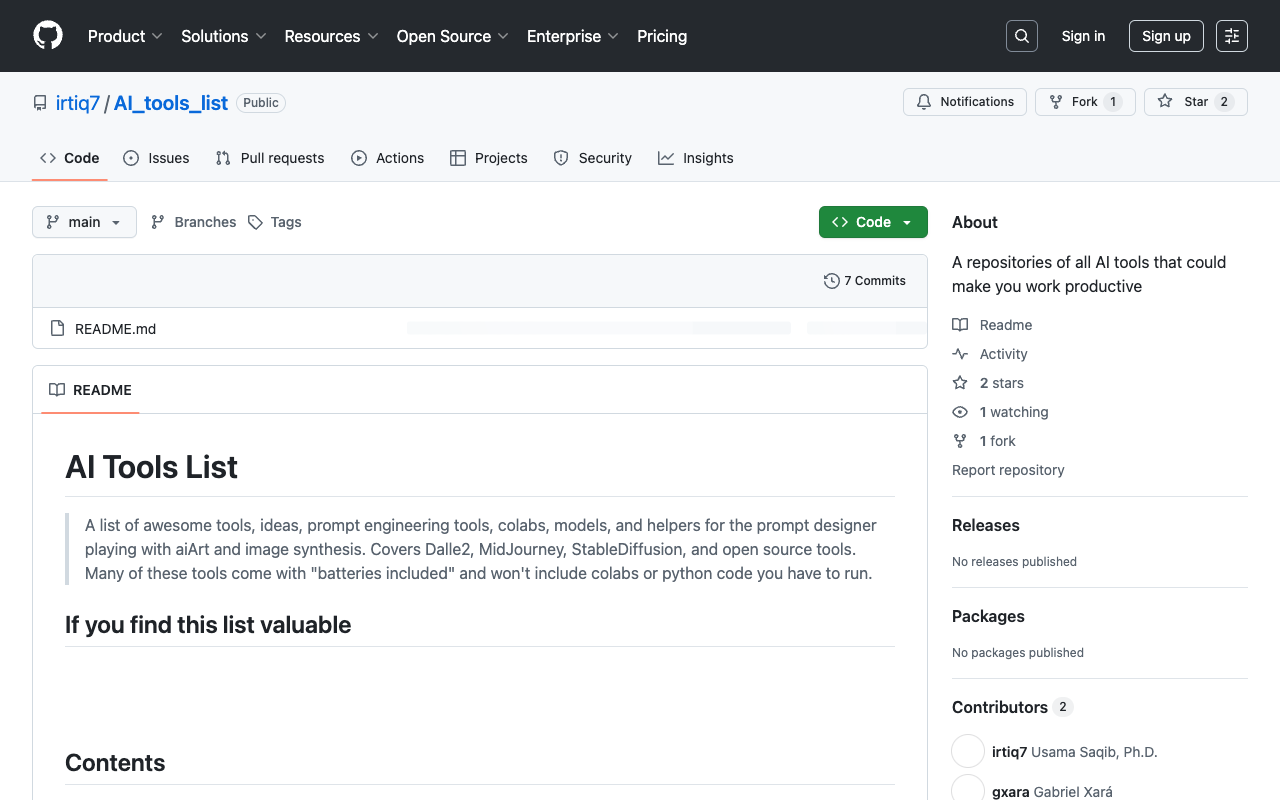Select the Activity pulse icon

[961, 353]
